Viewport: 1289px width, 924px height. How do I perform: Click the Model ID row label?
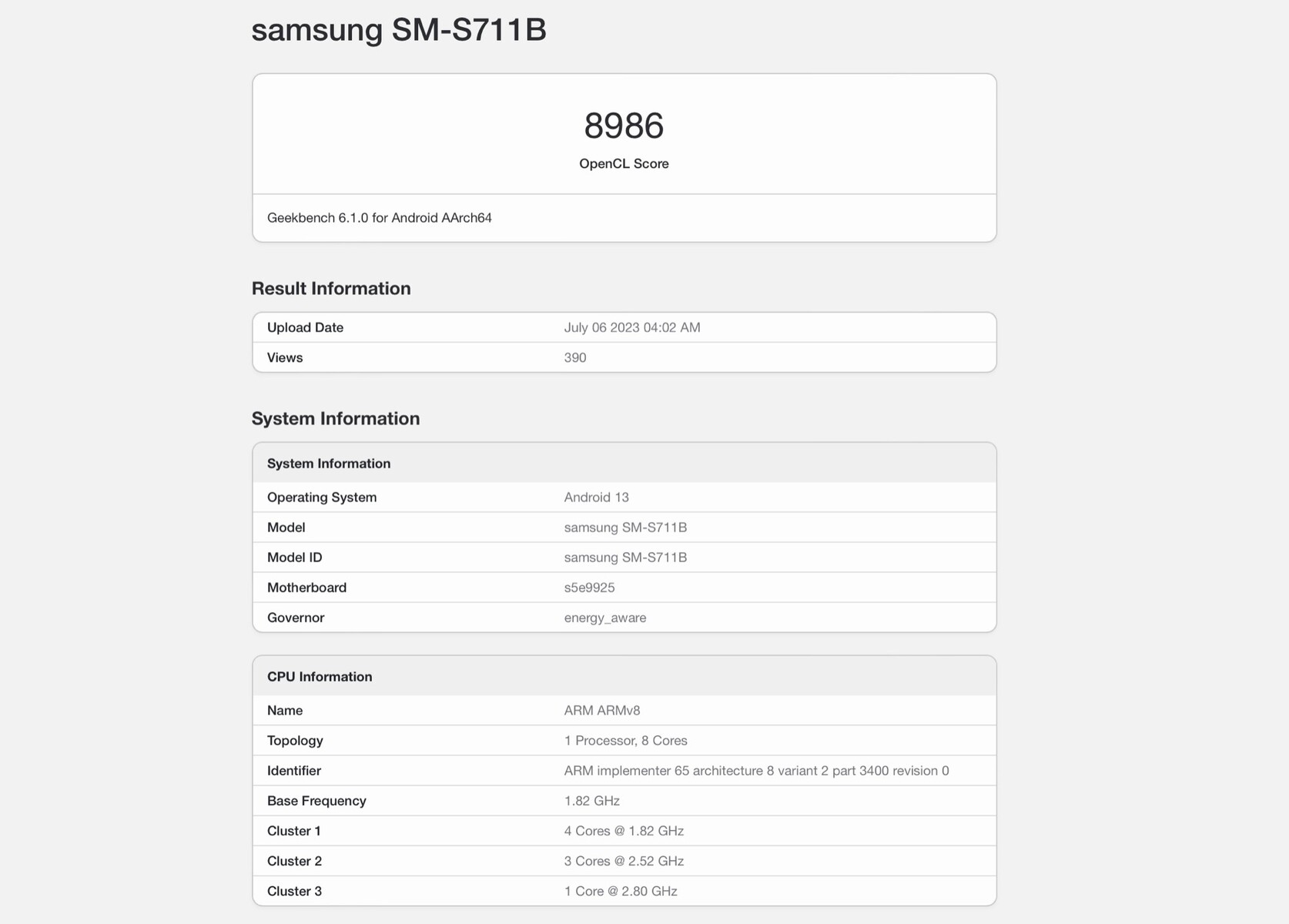point(294,557)
